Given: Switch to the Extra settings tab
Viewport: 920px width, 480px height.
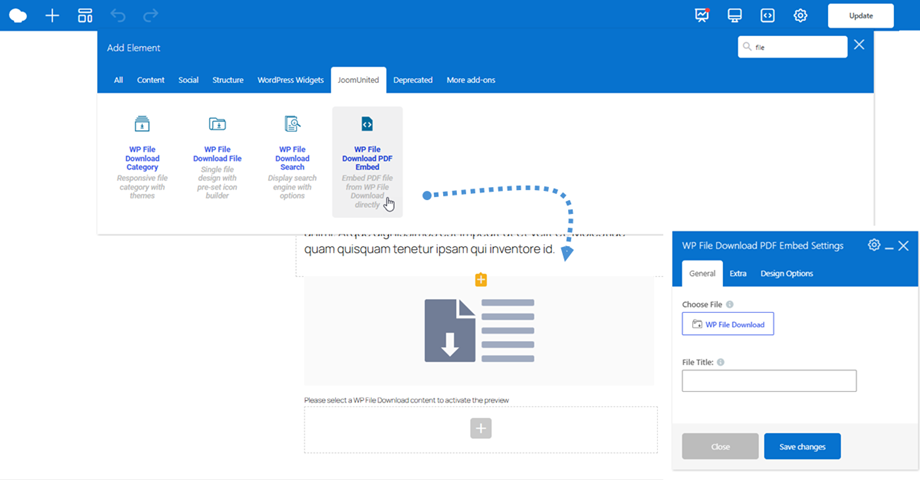Looking at the screenshot, I should (738, 273).
